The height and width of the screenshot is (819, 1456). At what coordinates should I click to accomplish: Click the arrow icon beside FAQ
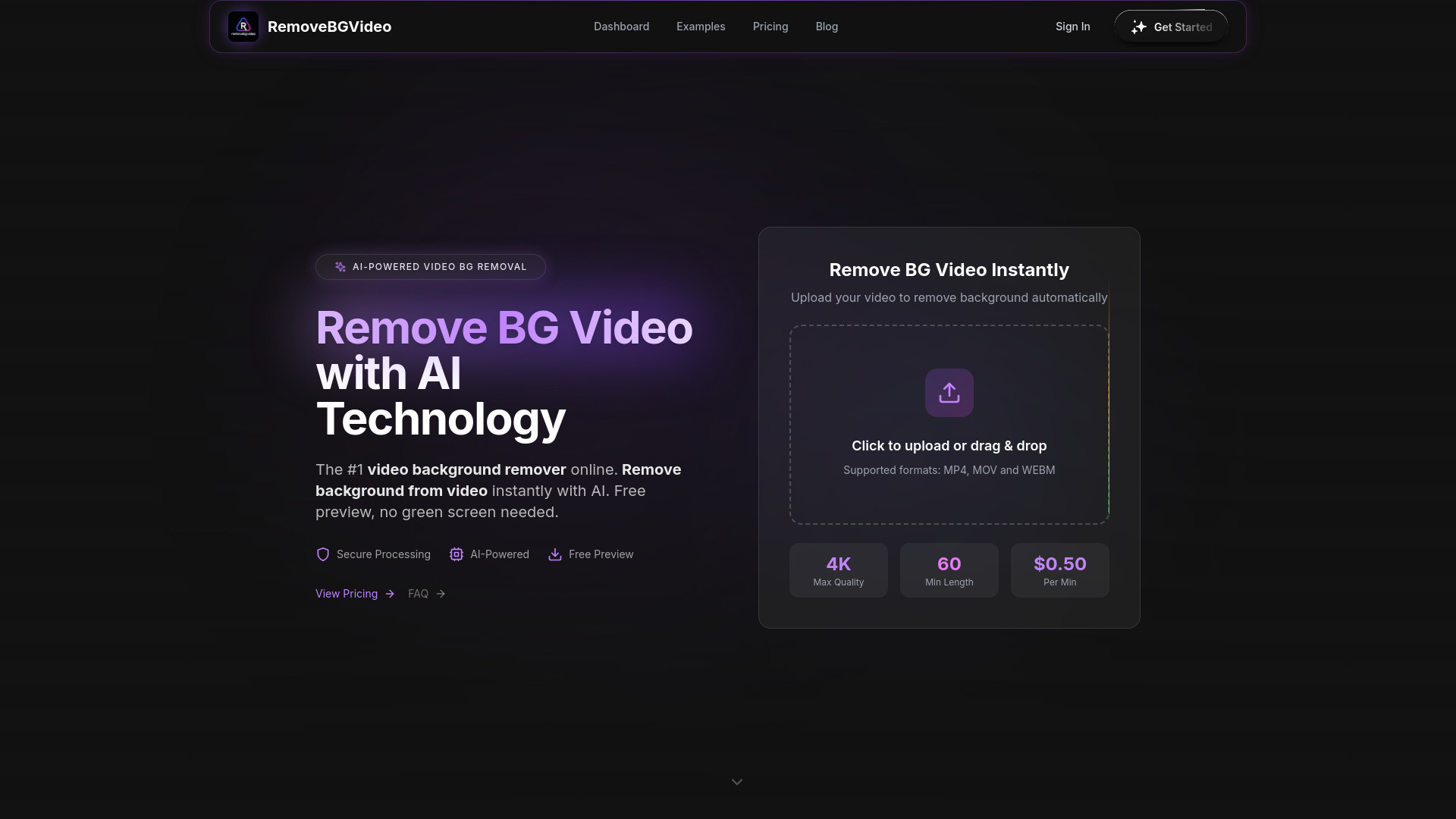(x=441, y=594)
